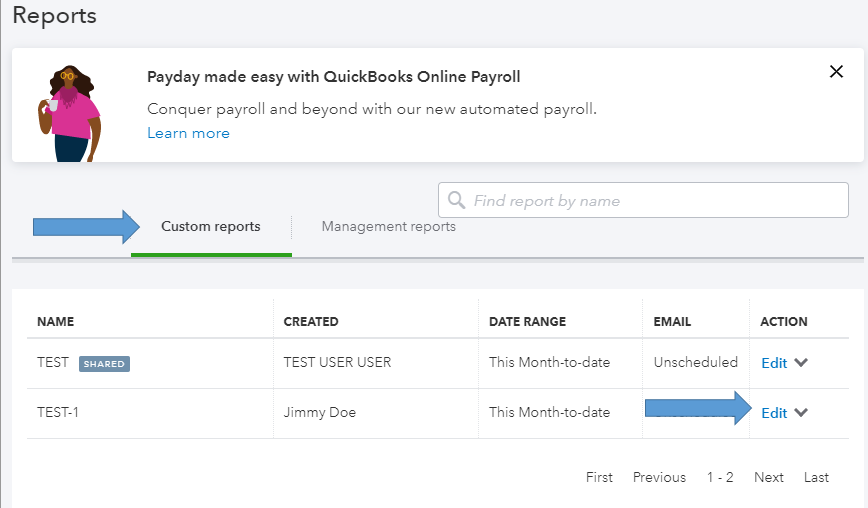This screenshot has height=508, width=868.
Task: Expand the dropdown arrow for TEST-1 report
Action: coord(801,413)
